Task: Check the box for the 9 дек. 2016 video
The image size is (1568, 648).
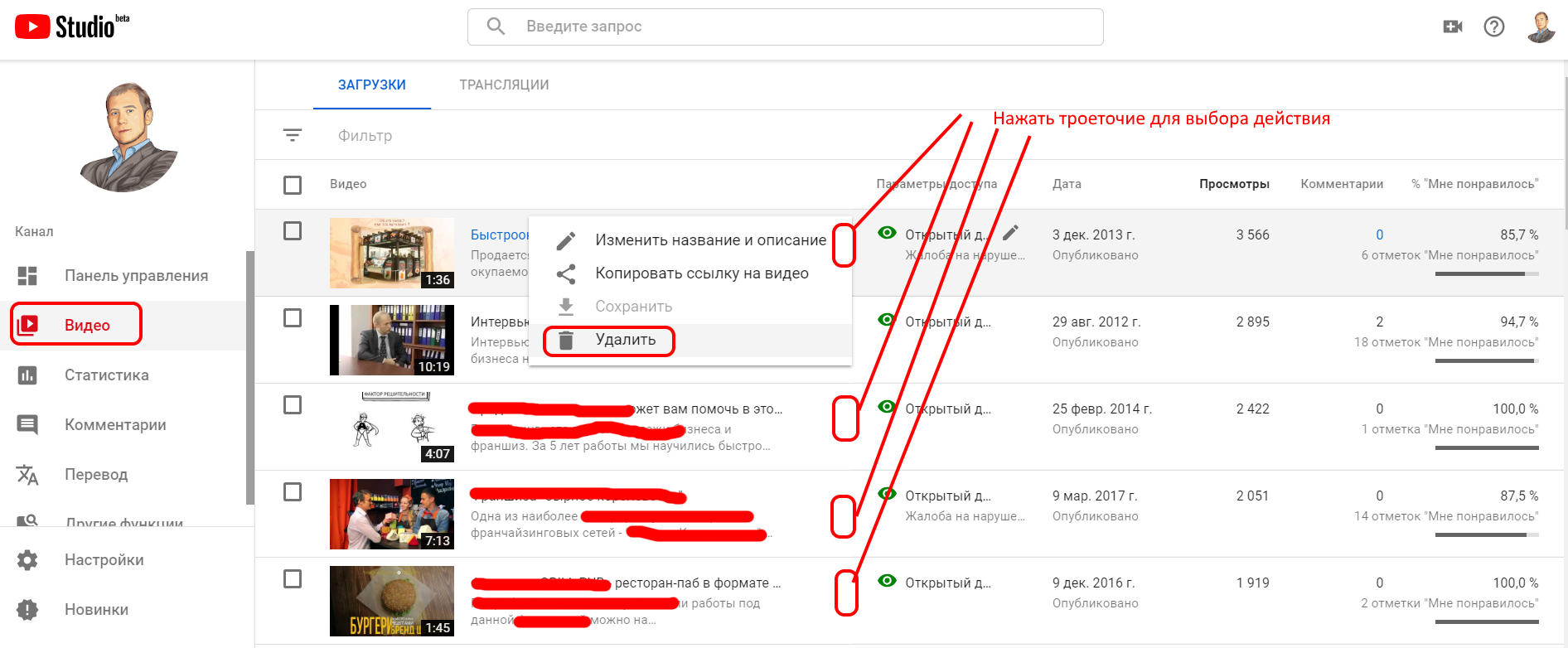Action: click(293, 578)
